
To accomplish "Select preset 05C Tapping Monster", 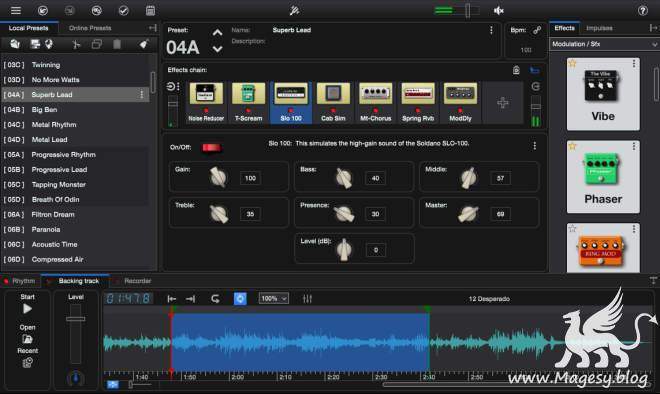I will coord(75,184).
